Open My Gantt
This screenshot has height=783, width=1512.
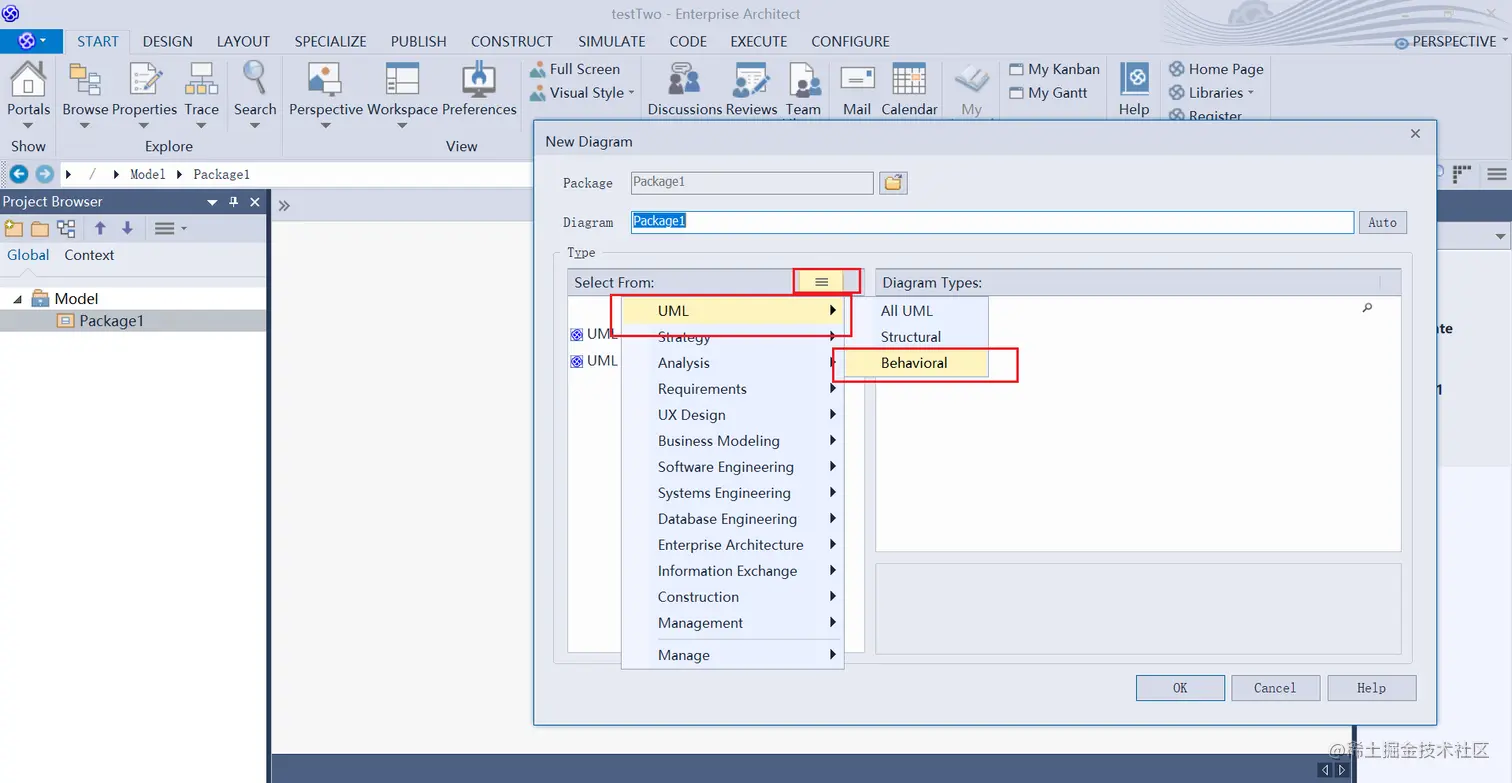point(1048,93)
